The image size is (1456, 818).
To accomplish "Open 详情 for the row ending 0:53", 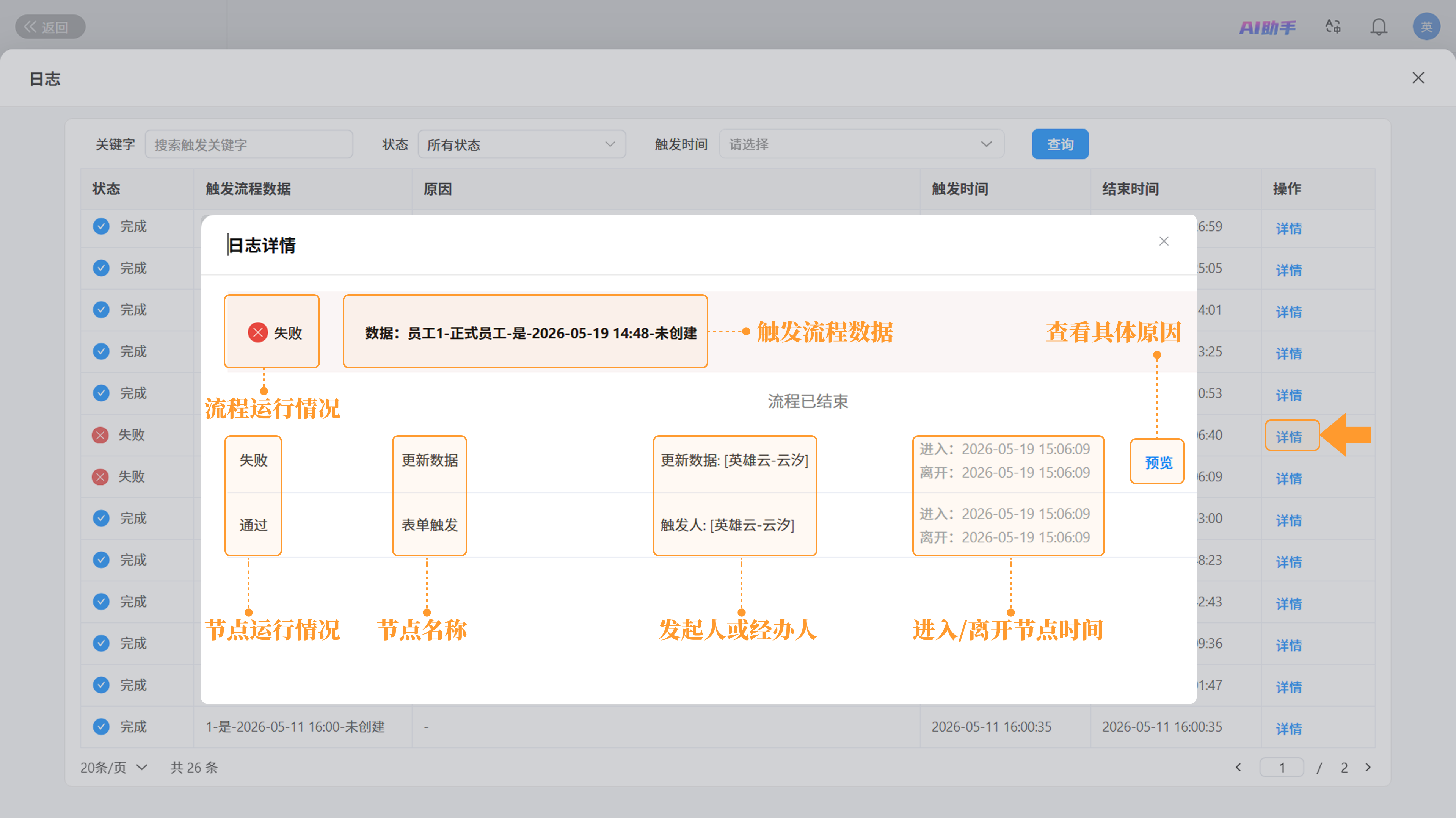I will (x=1289, y=395).
